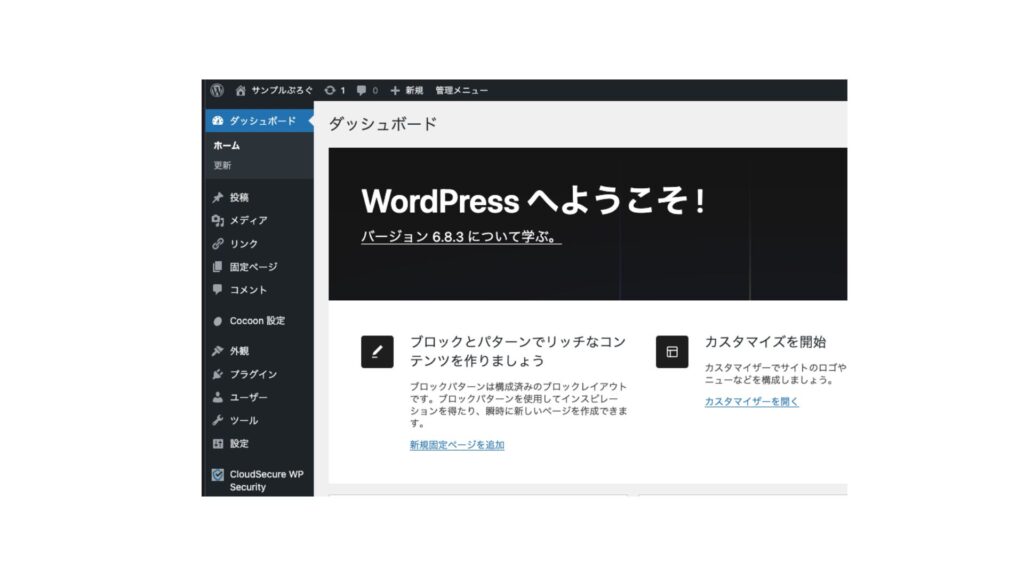Viewport: 1024px width, 576px height.
Task: Open the 更新 submenu item
Action: [223, 165]
